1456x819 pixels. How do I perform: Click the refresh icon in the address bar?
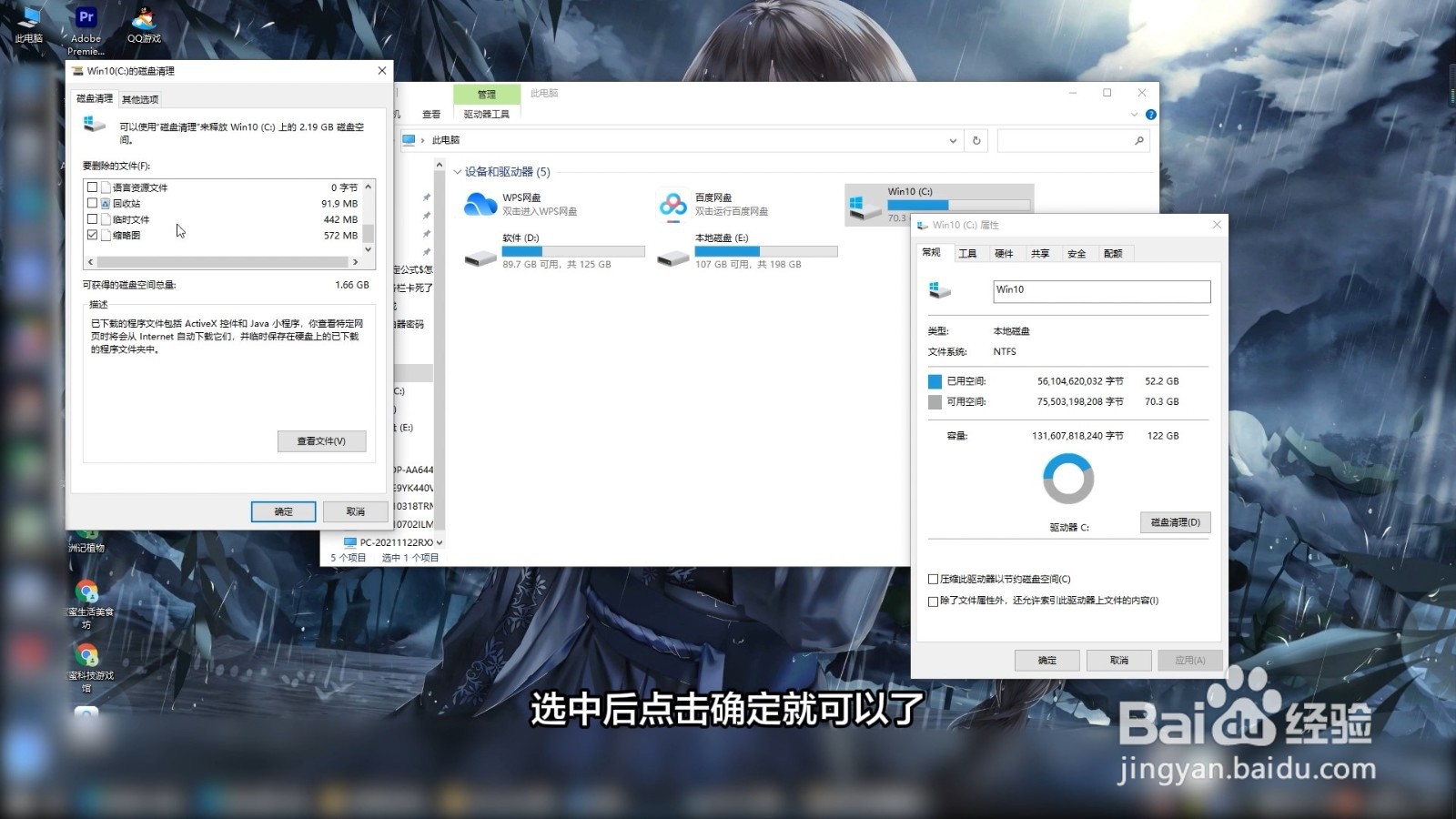[975, 140]
